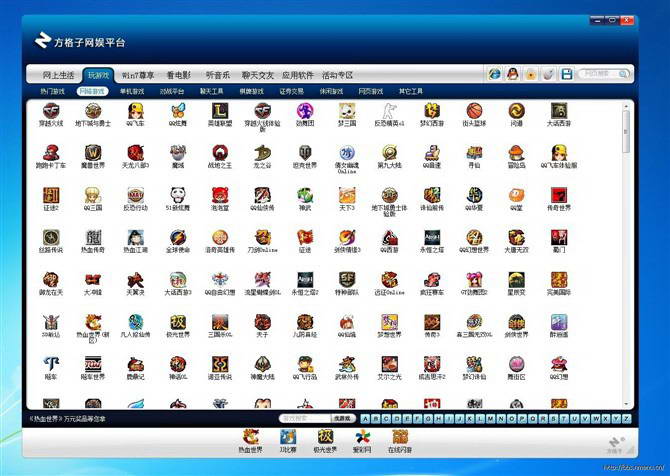Select the 单机游戏 subcategory

(x=132, y=91)
